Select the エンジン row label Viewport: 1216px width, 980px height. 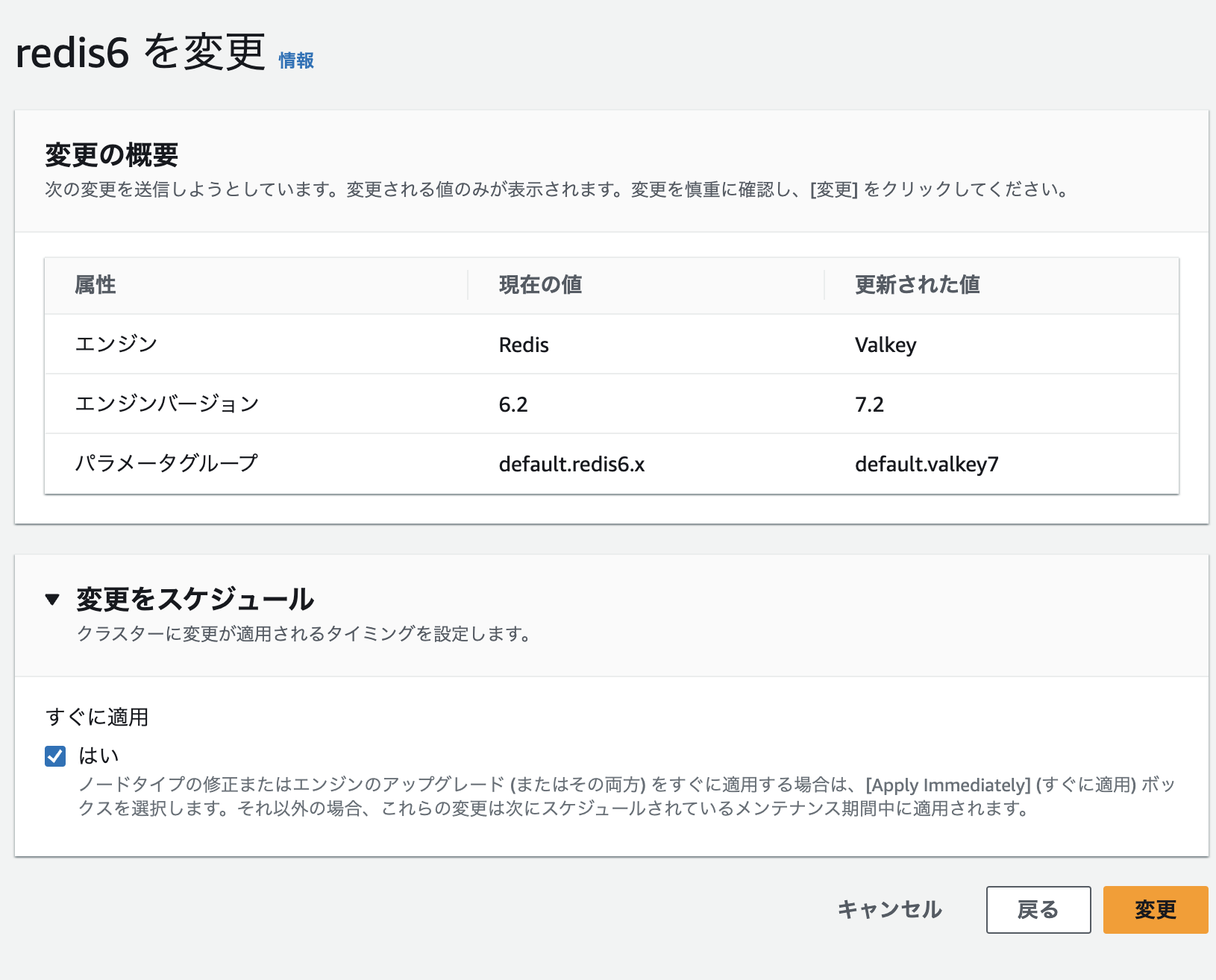(116, 345)
